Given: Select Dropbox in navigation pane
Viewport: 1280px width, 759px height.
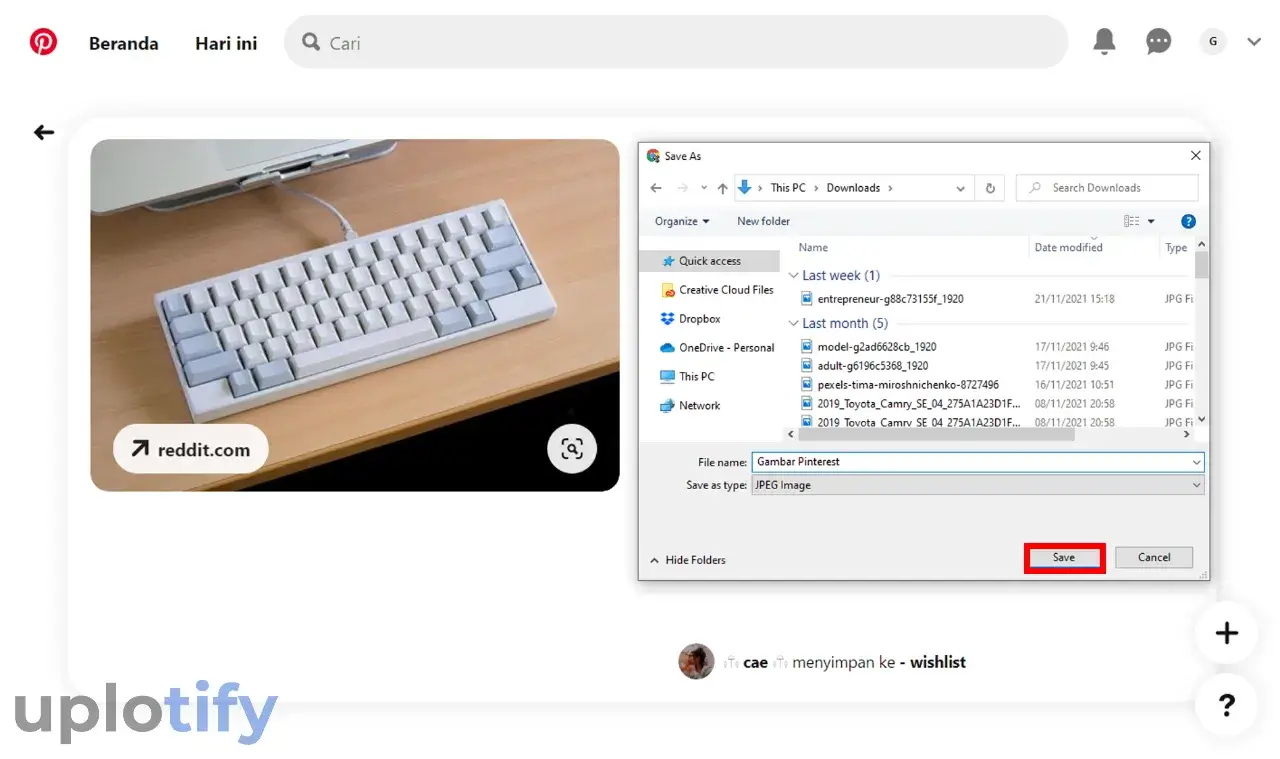Looking at the screenshot, I should coord(690,319).
